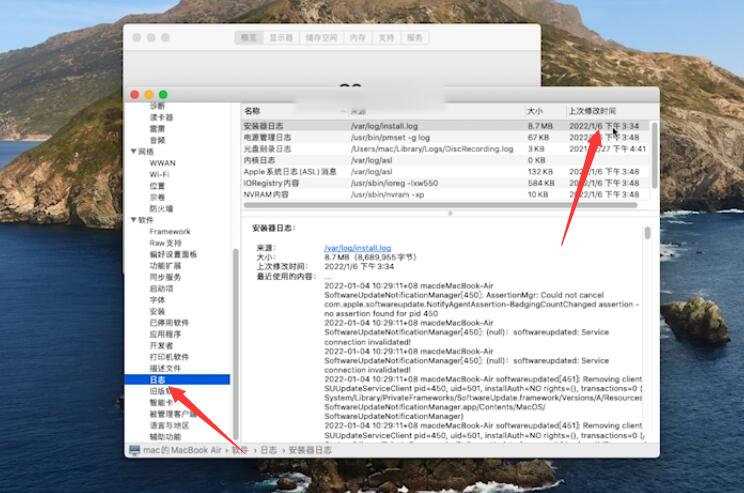Viewport: 744px width, 493px height.
Task: Click the 8.7 MB size cell
Action: coord(540,126)
